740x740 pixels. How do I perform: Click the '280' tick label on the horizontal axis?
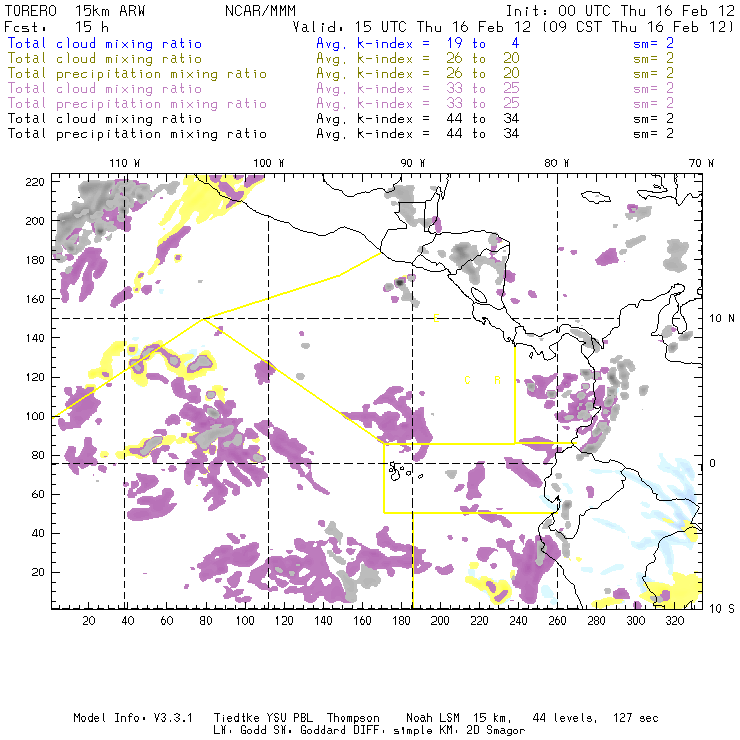coord(597,621)
